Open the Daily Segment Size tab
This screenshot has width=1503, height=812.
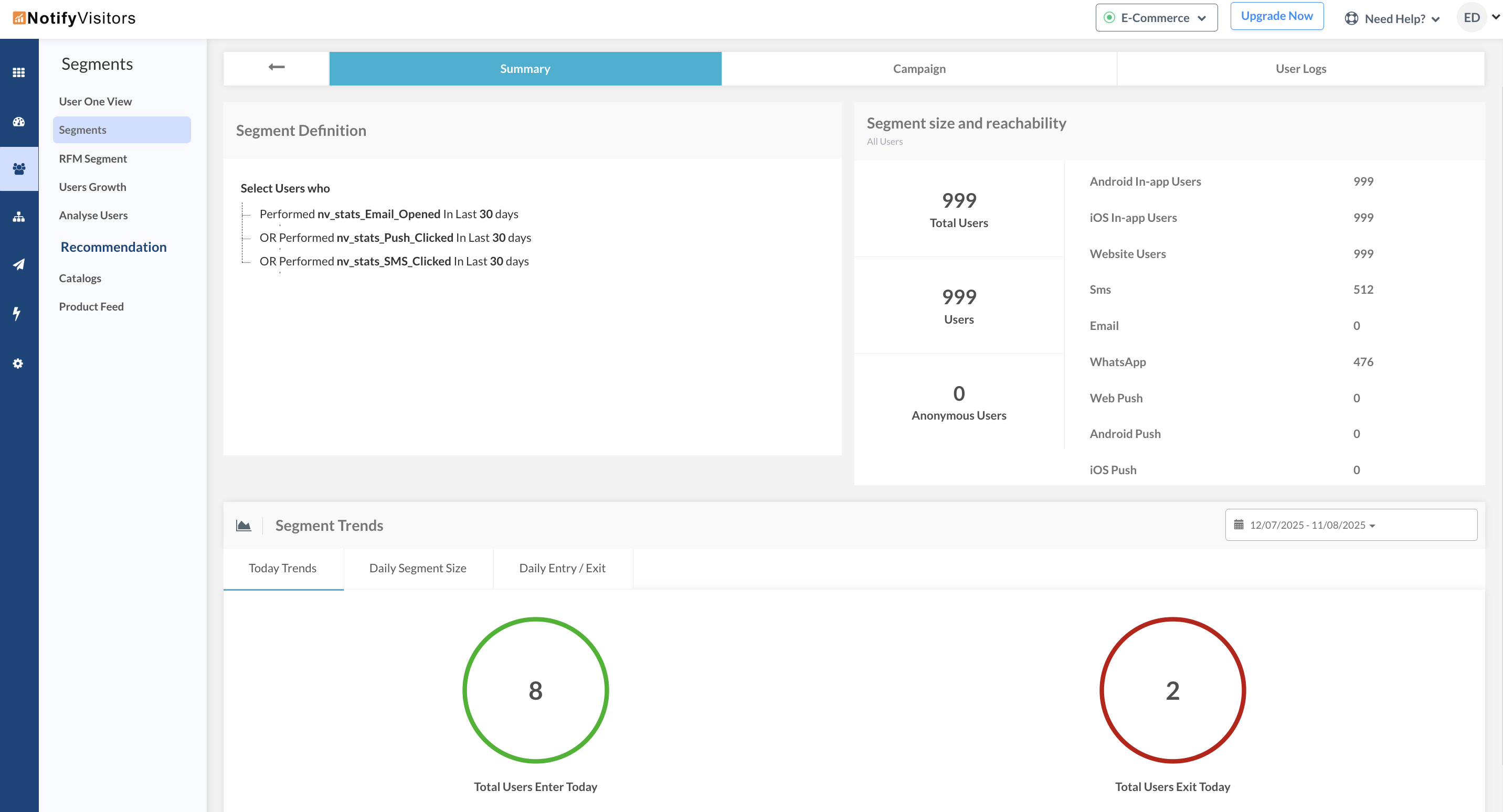pyautogui.click(x=417, y=568)
